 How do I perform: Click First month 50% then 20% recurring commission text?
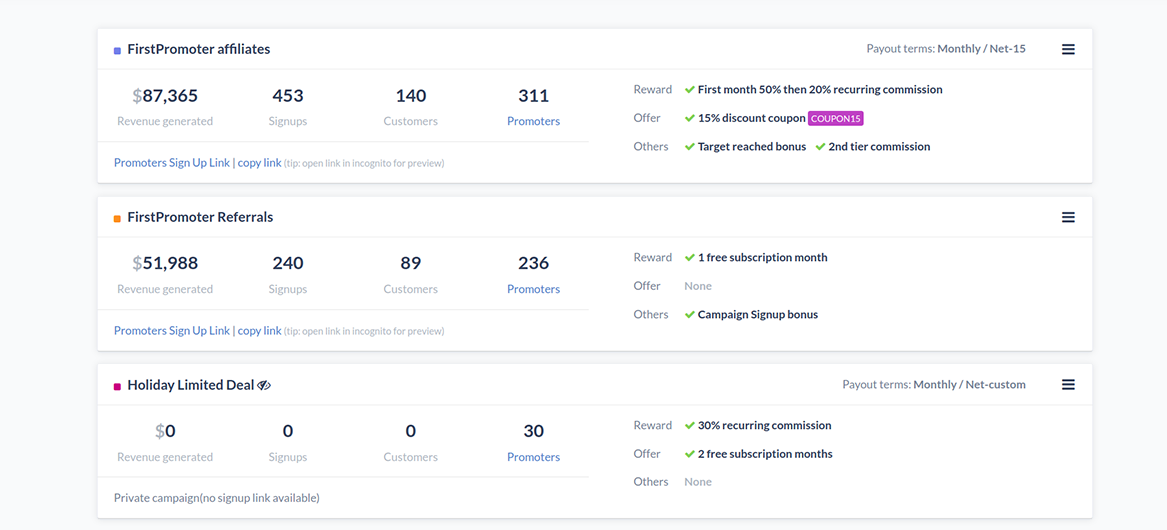[x=820, y=89]
